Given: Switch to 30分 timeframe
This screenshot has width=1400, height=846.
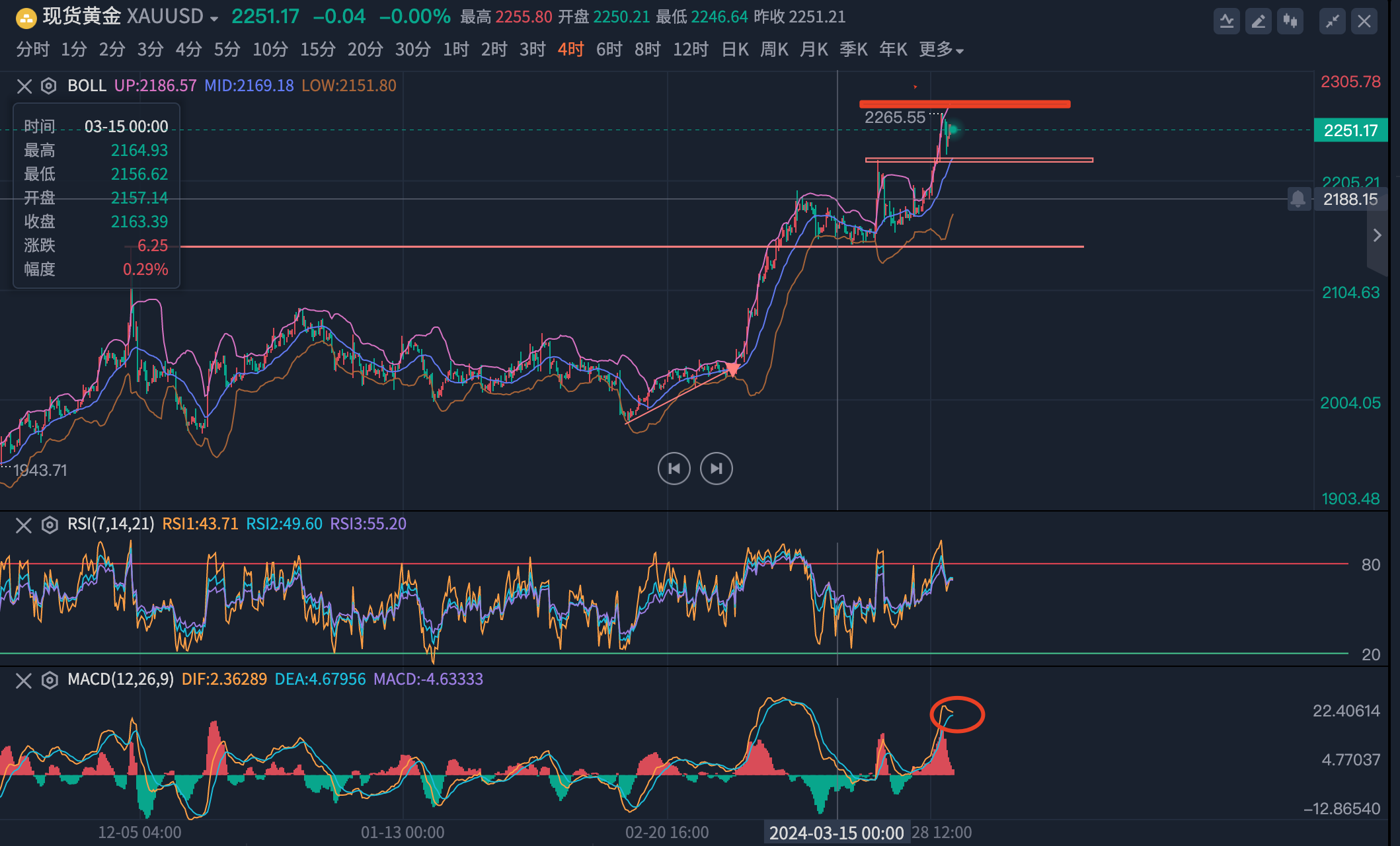Looking at the screenshot, I should pyautogui.click(x=413, y=50).
